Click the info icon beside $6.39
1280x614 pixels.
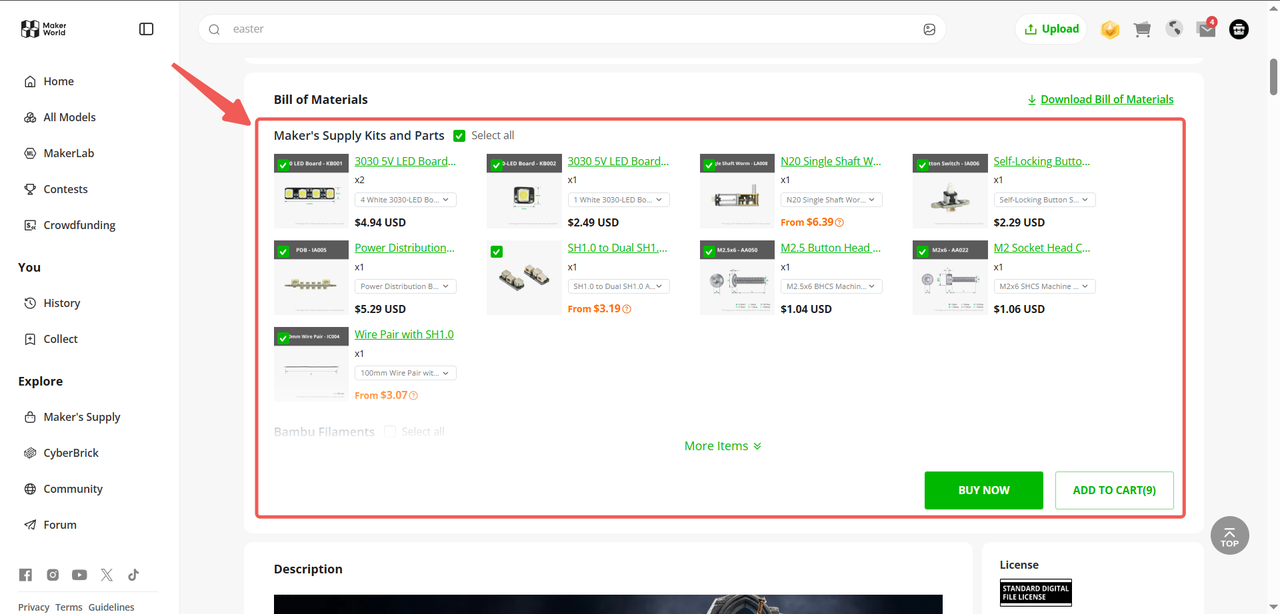[839, 222]
